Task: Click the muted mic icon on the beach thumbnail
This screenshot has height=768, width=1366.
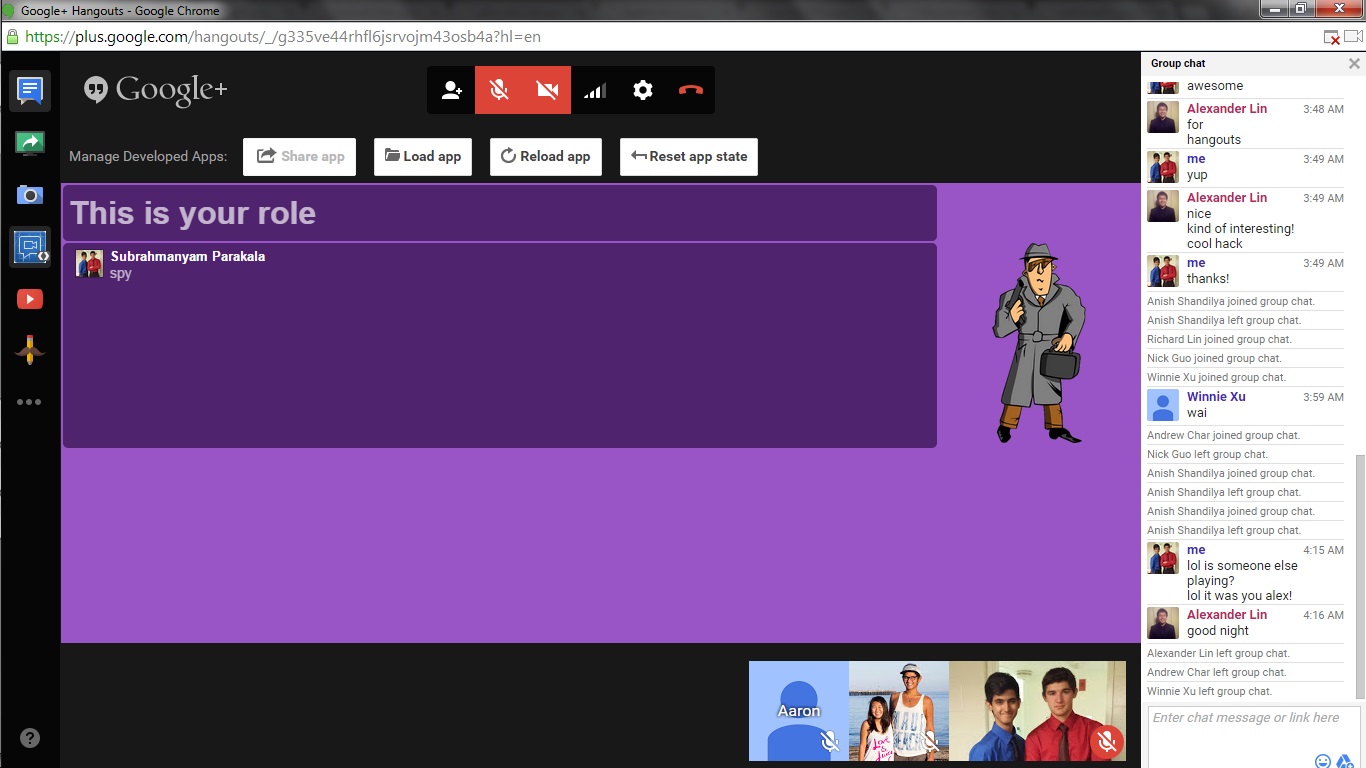Action: (x=930, y=741)
